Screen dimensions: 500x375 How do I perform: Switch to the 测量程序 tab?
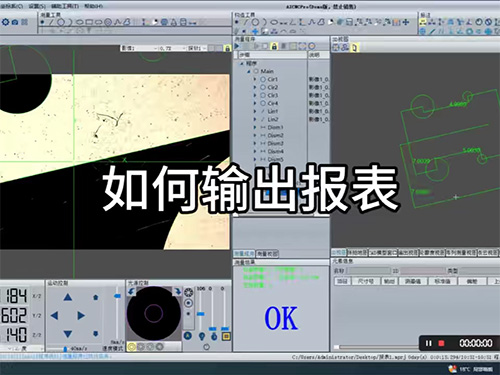click(x=244, y=254)
